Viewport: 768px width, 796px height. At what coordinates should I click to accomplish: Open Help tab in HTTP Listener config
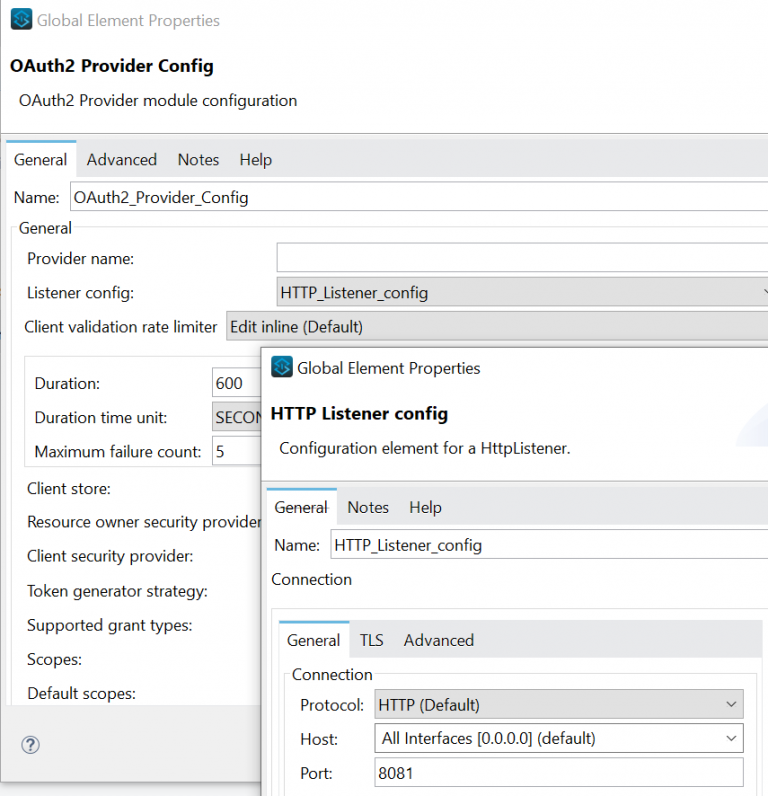425,508
